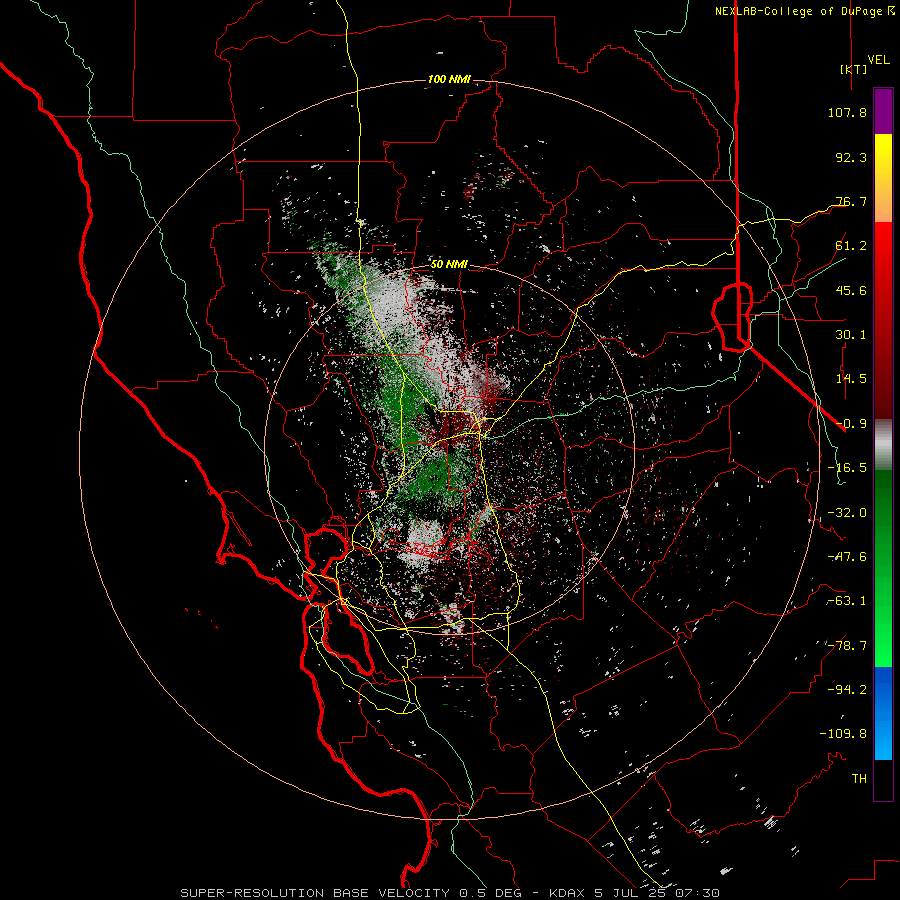The width and height of the screenshot is (900, 900).
Task: Click the 76.7 legend value
Action: coord(851,201)
